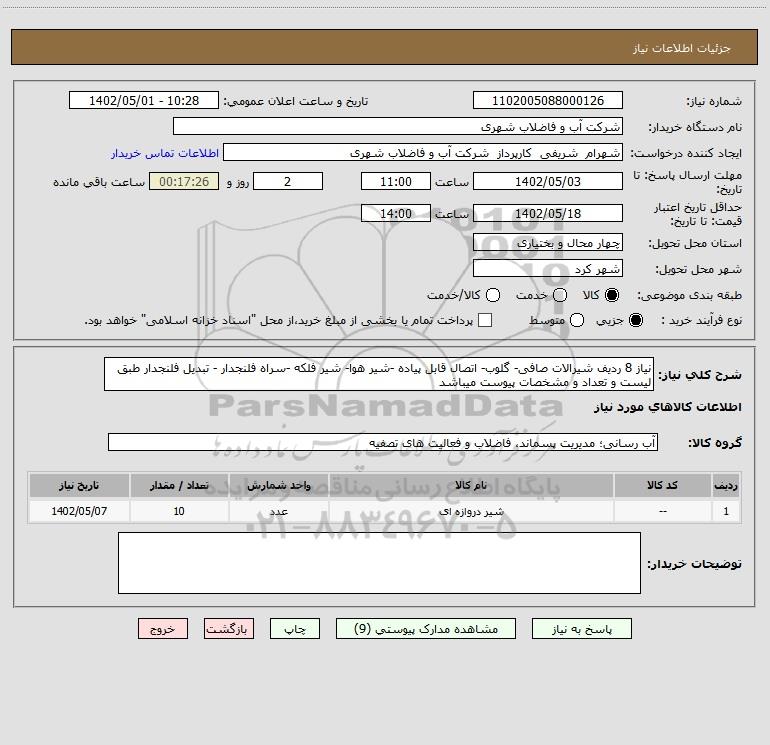
Task: Click the general need description text box
Action: pos(379,374)
